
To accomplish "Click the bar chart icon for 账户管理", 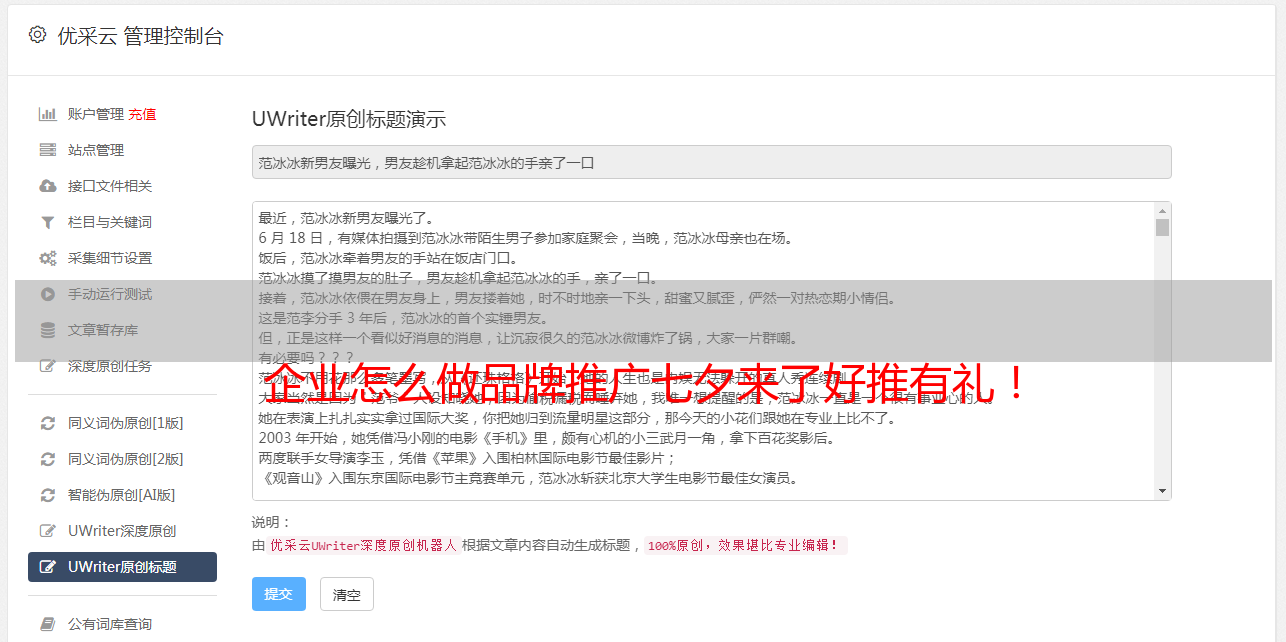I will click(47, 114).
